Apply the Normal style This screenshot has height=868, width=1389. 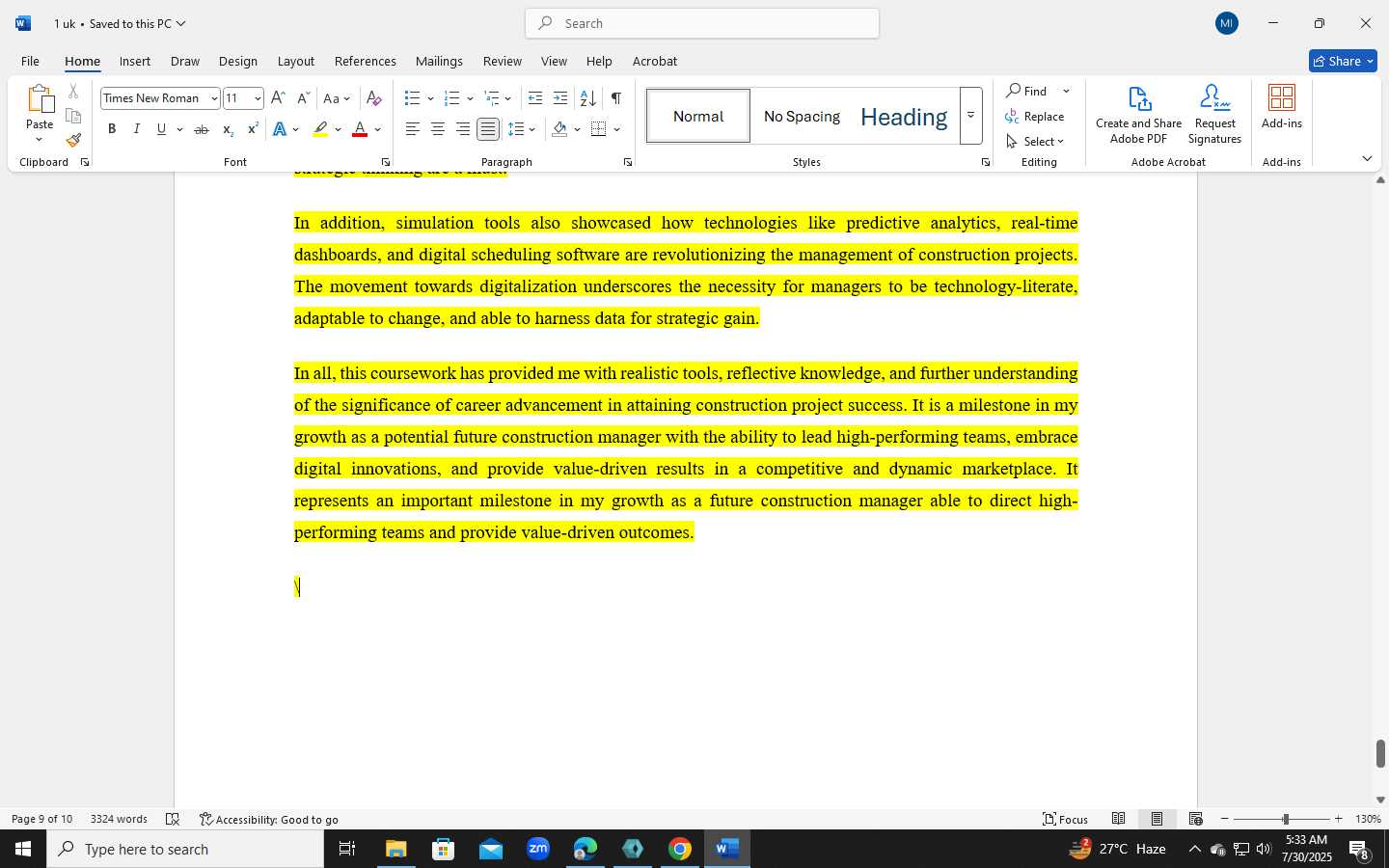[x=698, y=116]
